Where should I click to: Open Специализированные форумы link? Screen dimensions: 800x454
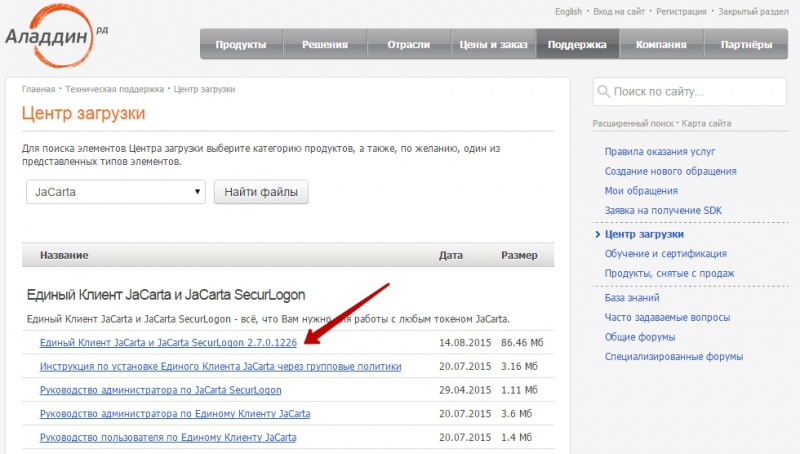point(674,357)
